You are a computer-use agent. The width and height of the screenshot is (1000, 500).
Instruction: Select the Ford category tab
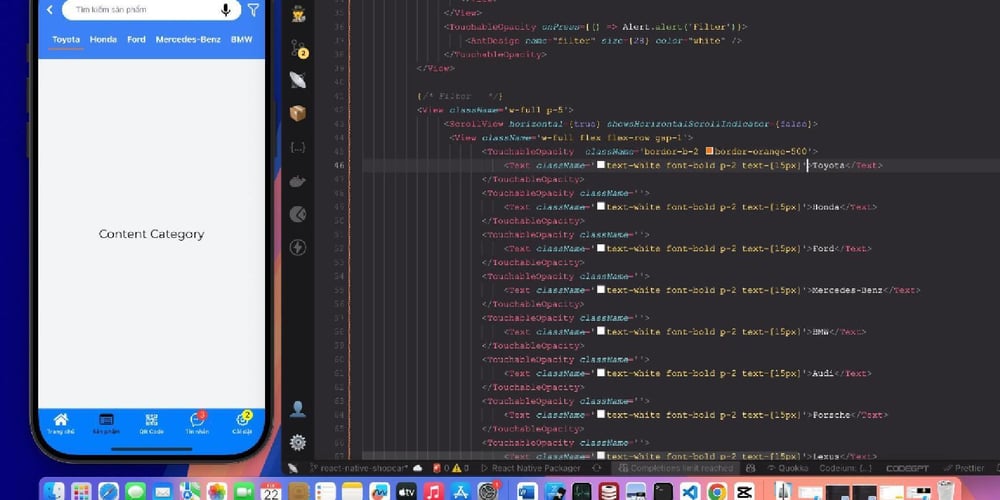pyautogui.click(x=136, y=40)
